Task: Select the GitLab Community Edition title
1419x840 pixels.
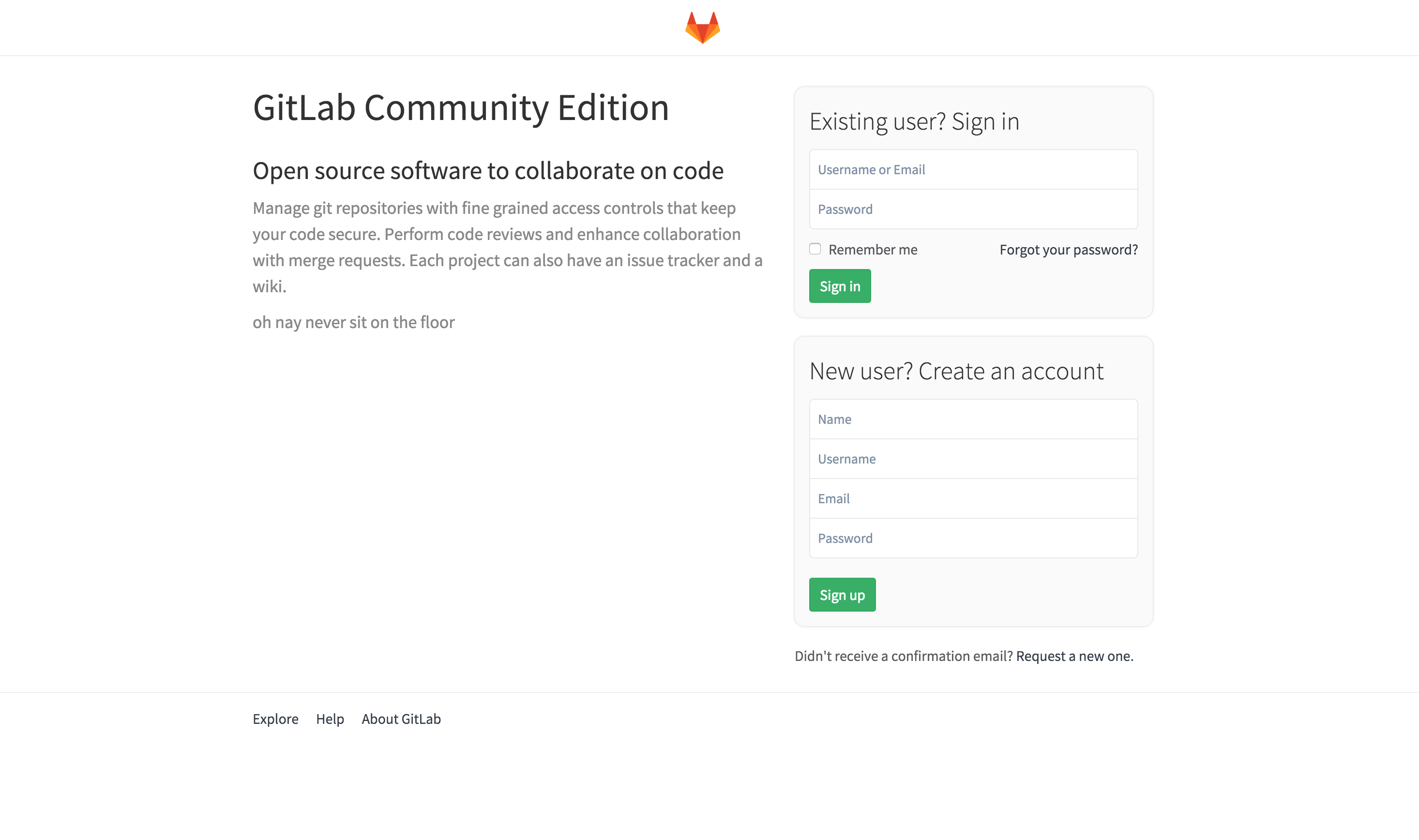Action: coord(461,107)
